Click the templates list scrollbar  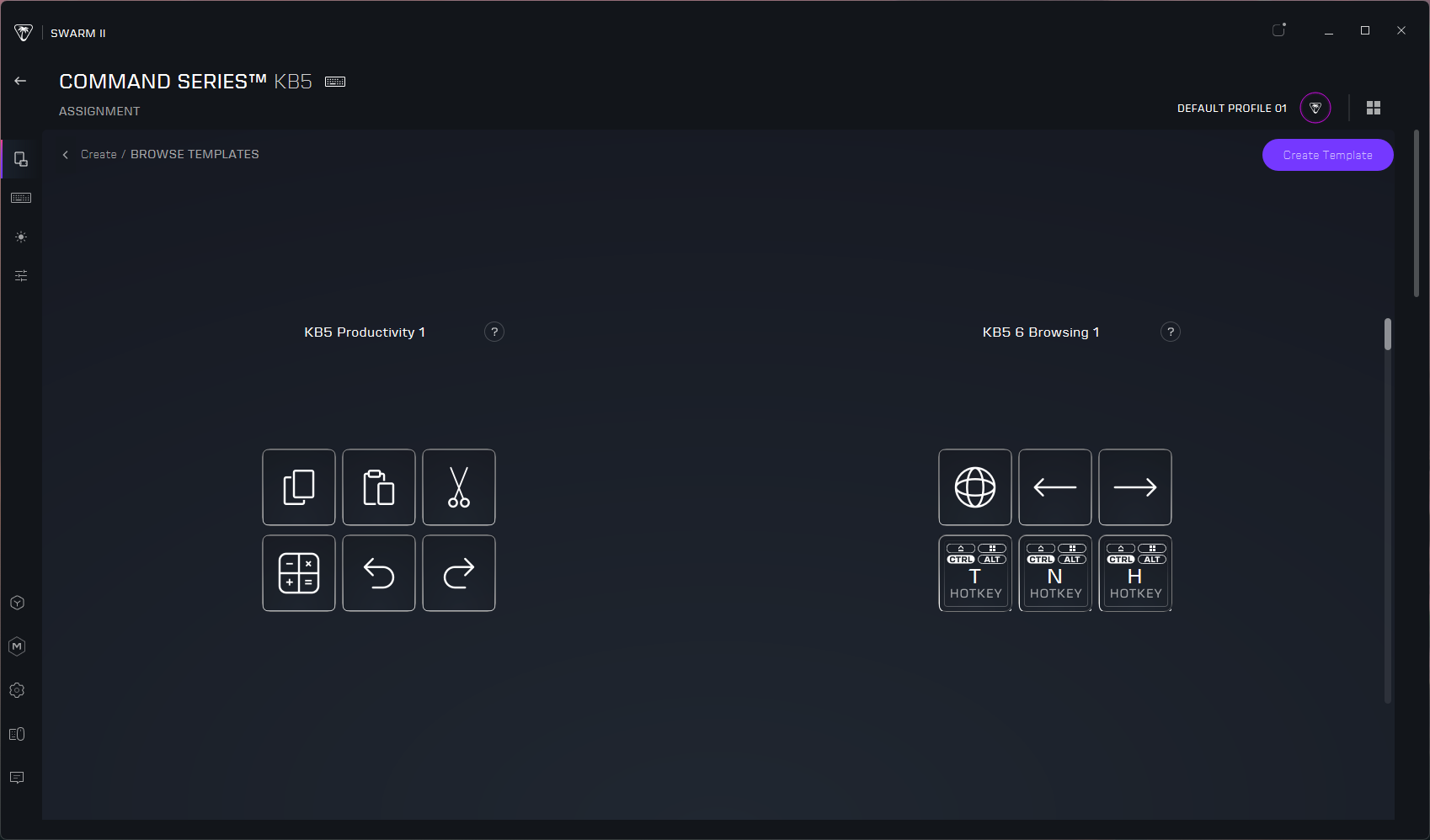point(1388,334)
